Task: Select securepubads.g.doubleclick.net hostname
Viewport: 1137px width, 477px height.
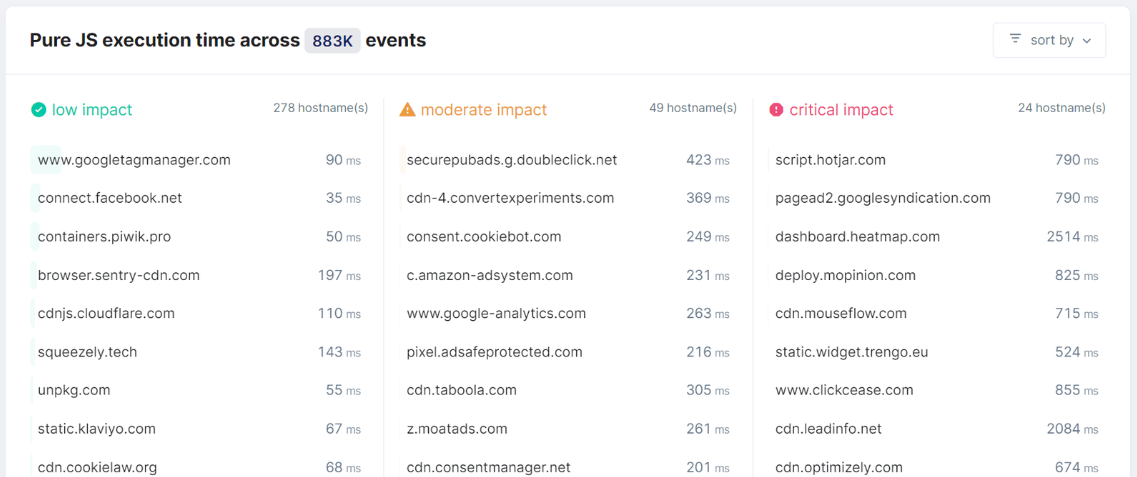Action: tap(511, 160)
